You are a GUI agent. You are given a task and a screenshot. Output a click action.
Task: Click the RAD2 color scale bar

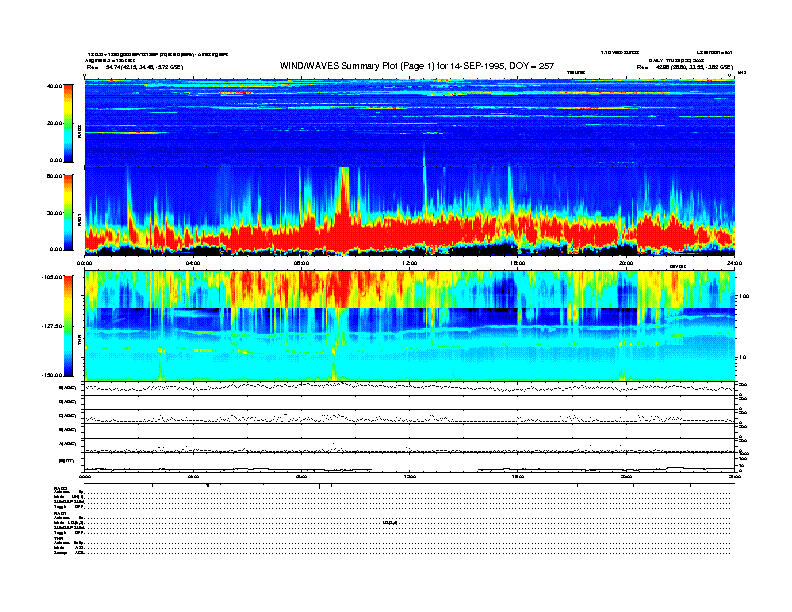tap(68, 123)
